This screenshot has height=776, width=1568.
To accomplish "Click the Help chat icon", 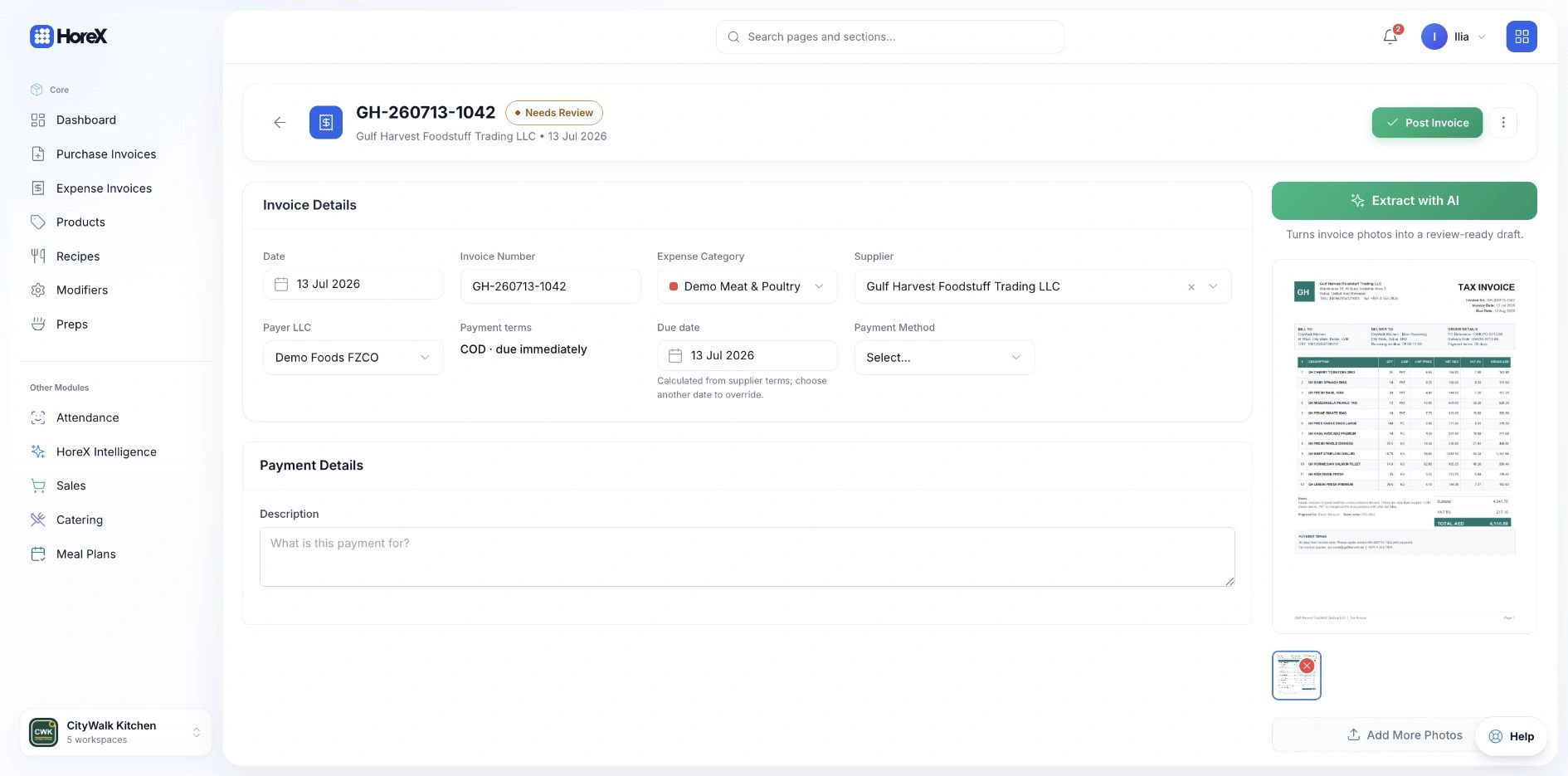I will [x=1496, y=736].
